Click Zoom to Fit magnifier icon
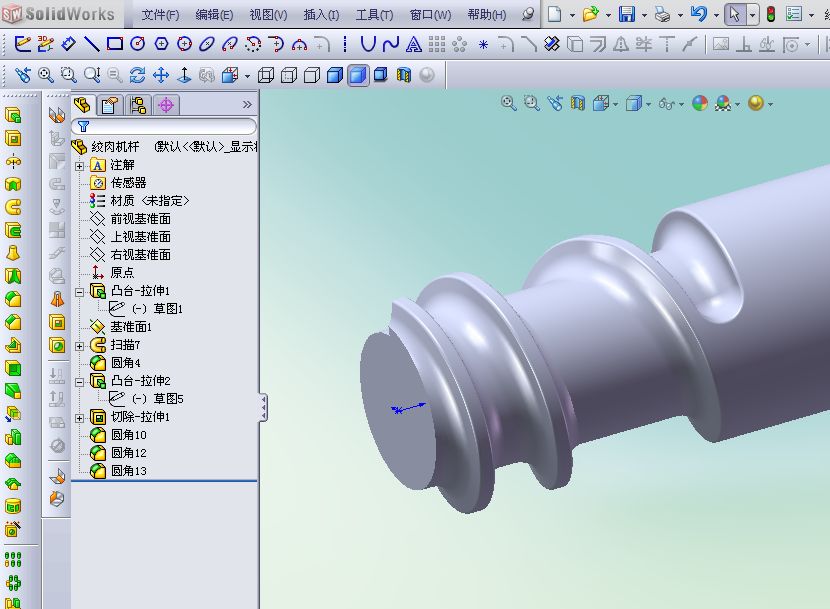830x609 pixels. (x=46, y=75)
